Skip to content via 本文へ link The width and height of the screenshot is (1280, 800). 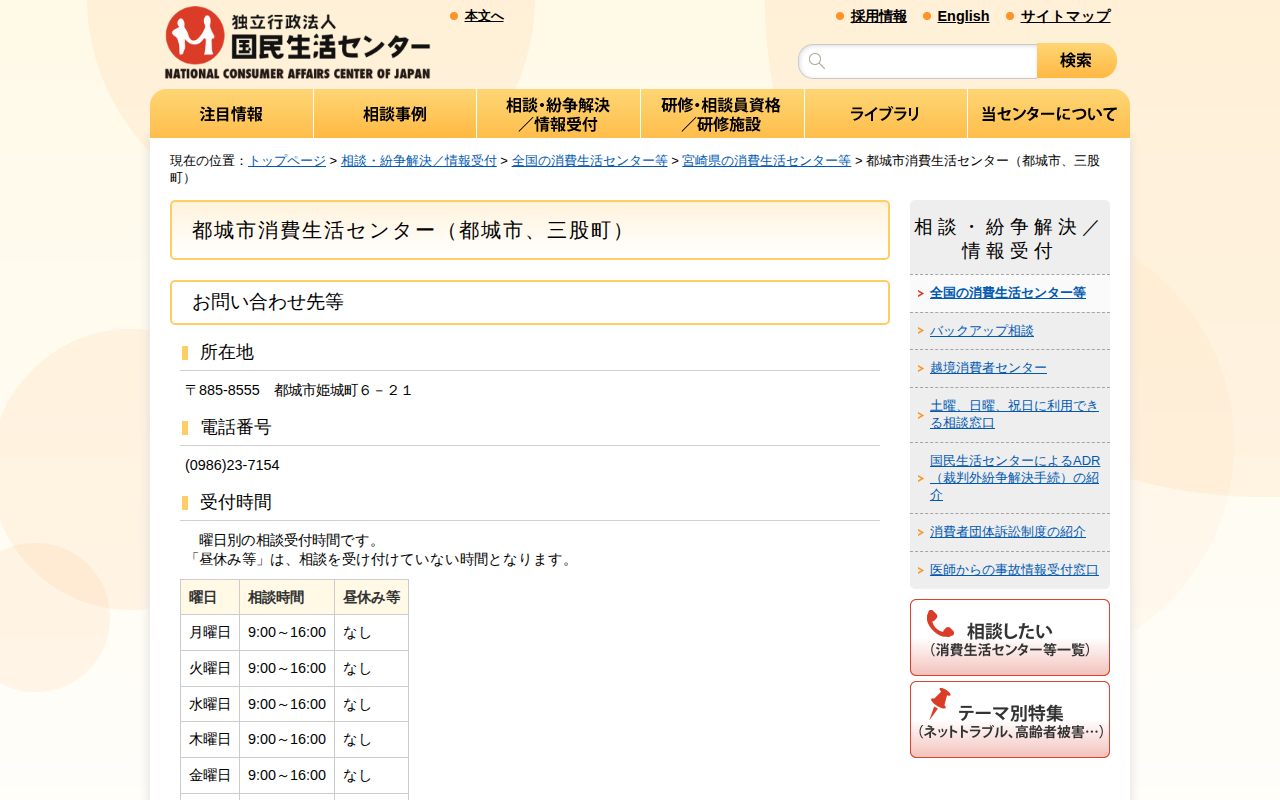click(x=484, y=16)
